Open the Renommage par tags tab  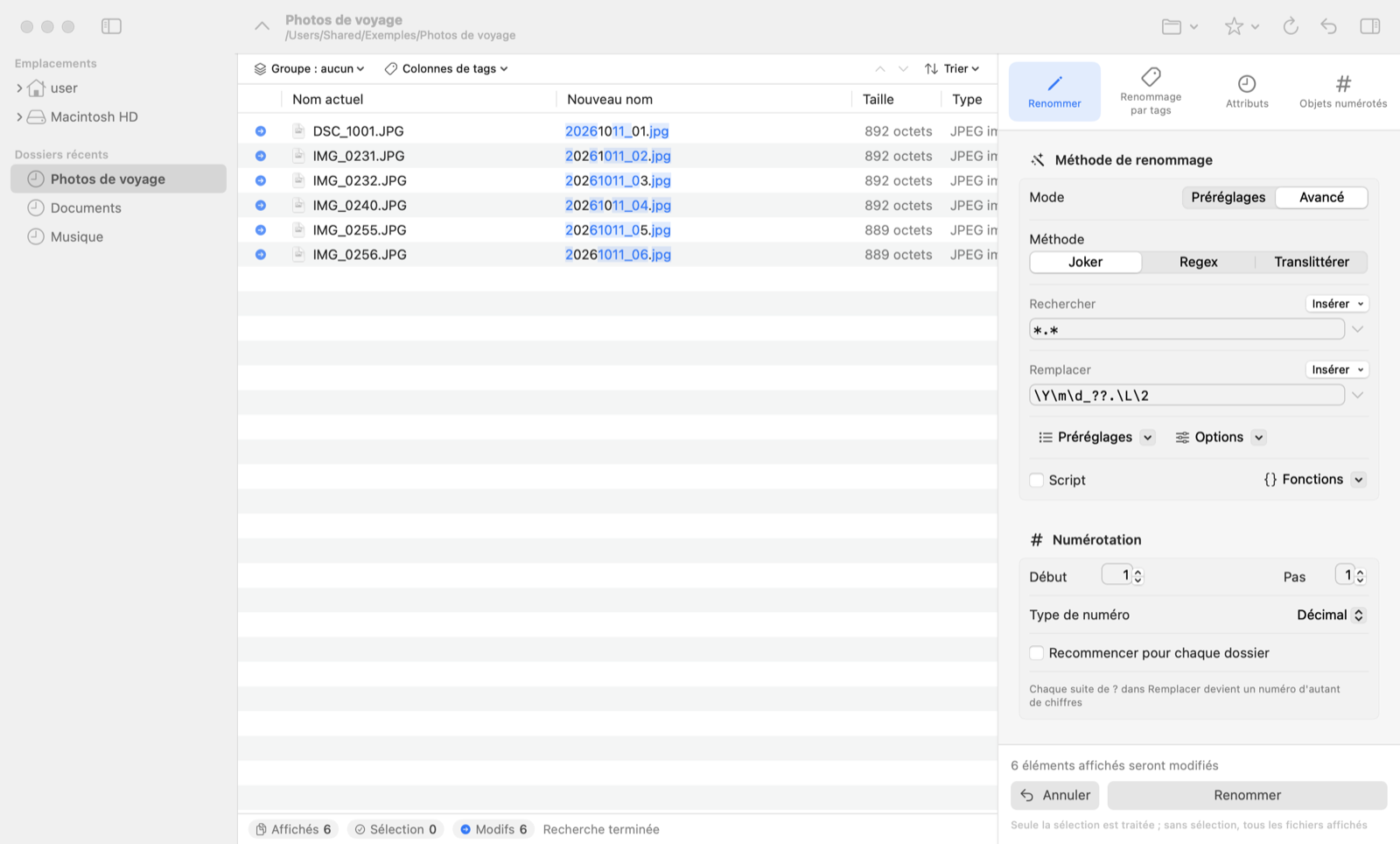coord(1151,91)
